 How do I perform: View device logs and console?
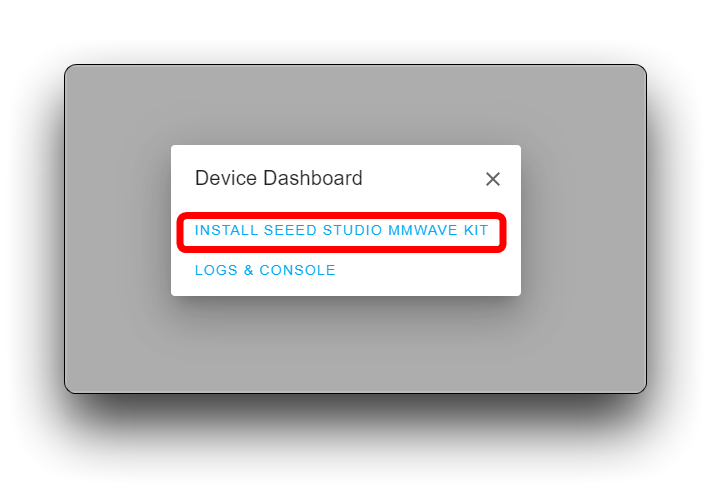coord(265,270)
